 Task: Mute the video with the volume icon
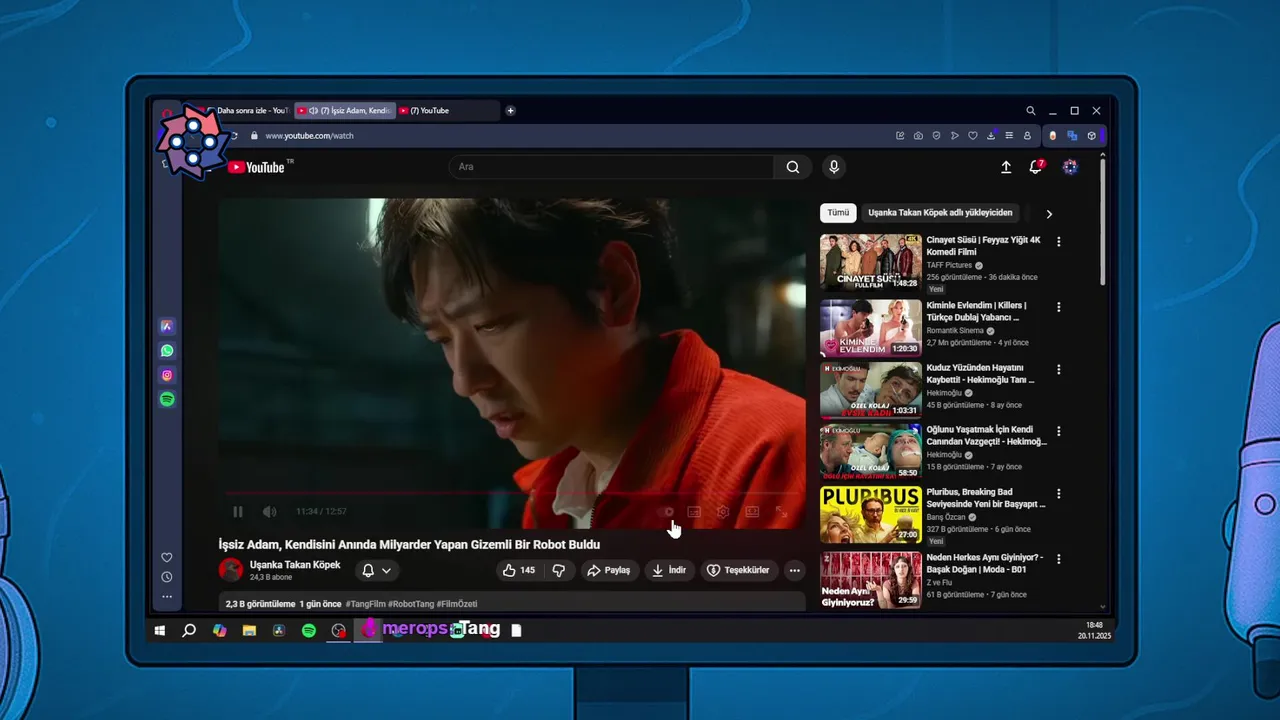click(x=269, y=512)
